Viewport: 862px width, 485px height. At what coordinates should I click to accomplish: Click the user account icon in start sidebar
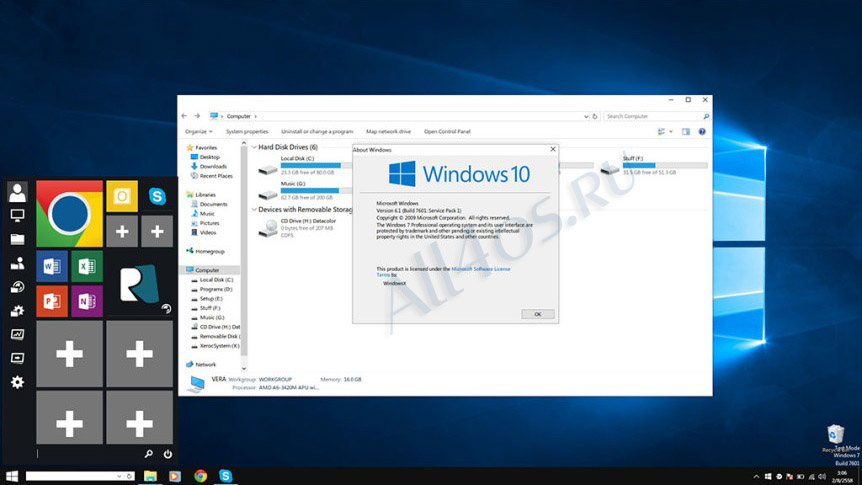coord(17,192)
